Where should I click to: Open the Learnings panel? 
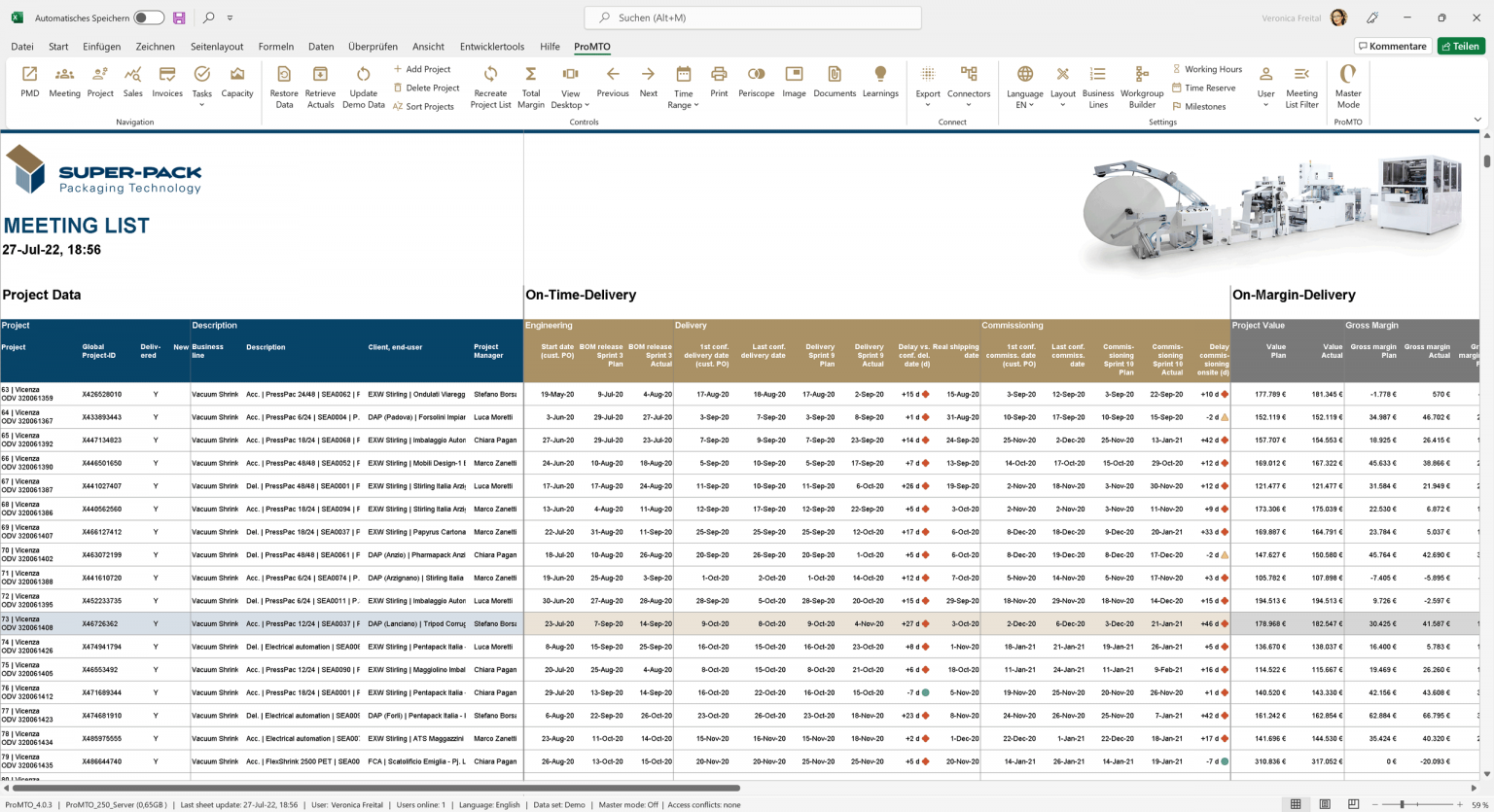[x=880, y=83]
